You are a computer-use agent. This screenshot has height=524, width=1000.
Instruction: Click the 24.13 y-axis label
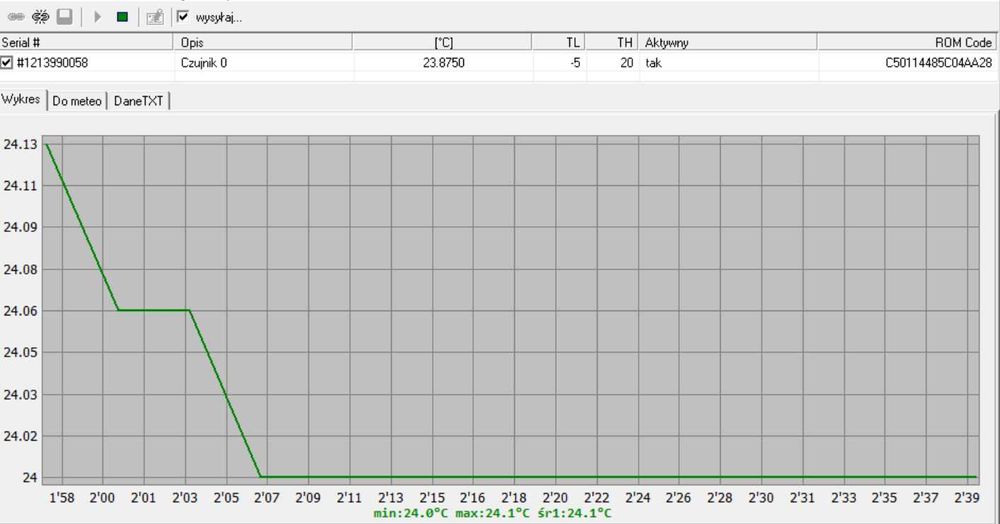pos(20,144)
